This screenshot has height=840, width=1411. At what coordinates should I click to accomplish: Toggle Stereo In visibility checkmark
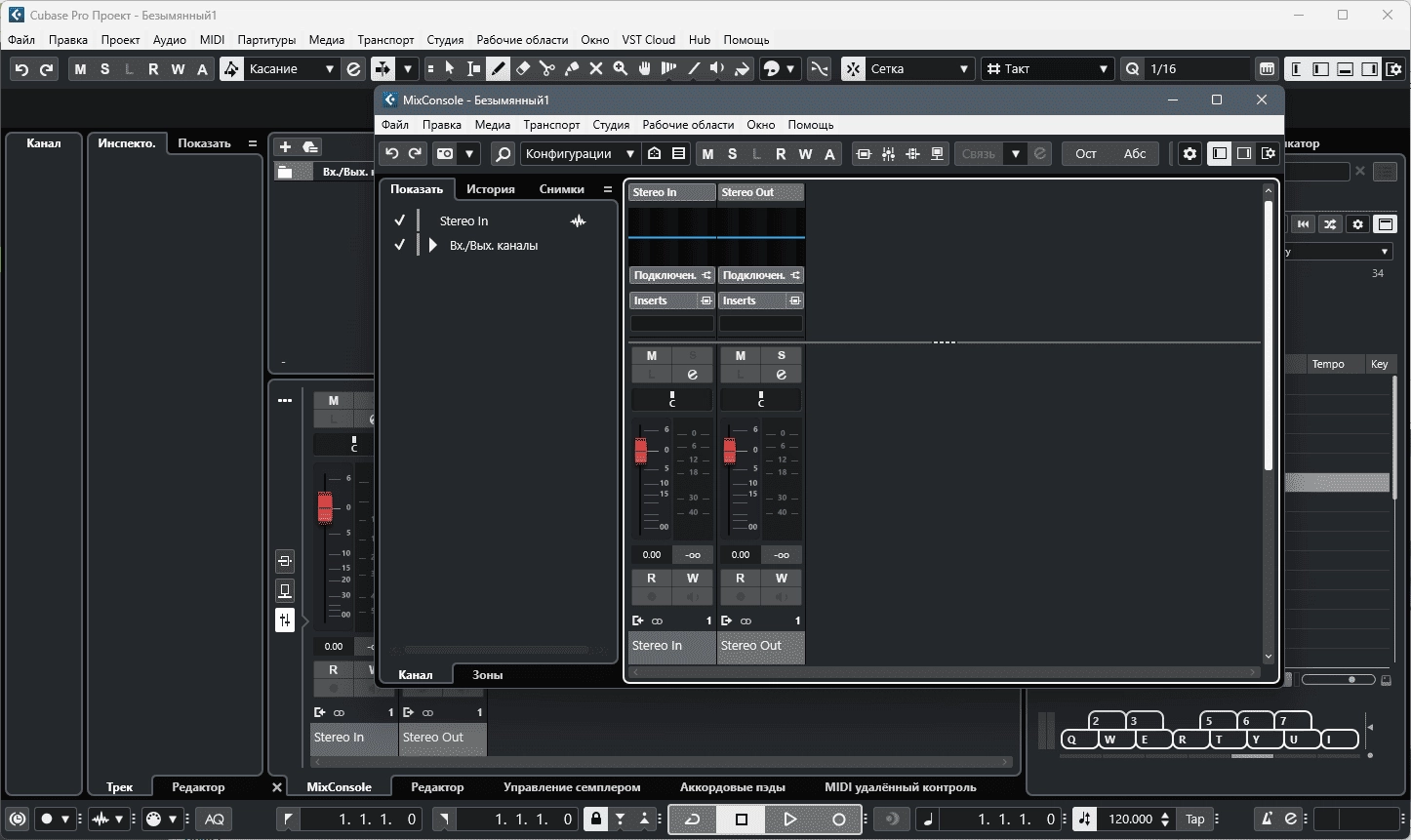pyautogui.click(x=399, y=220)
